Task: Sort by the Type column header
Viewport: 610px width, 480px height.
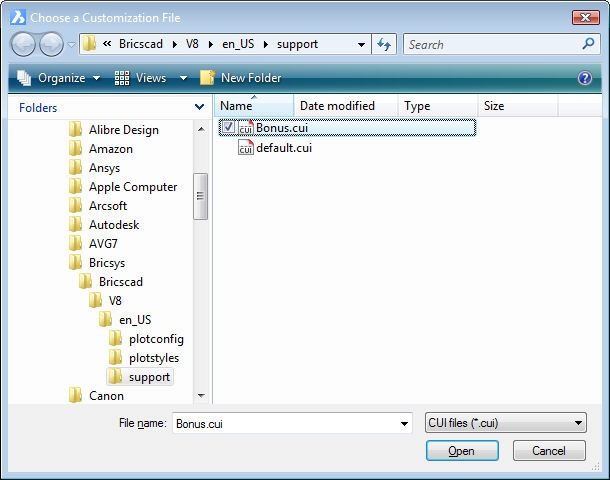Action: (438, 106)
